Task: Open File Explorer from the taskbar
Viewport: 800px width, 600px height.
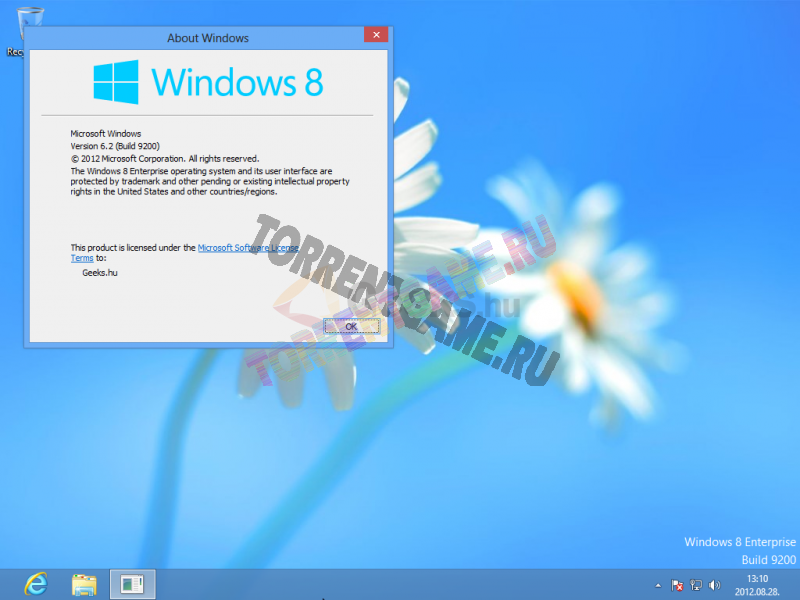Action: coord(84,585)
